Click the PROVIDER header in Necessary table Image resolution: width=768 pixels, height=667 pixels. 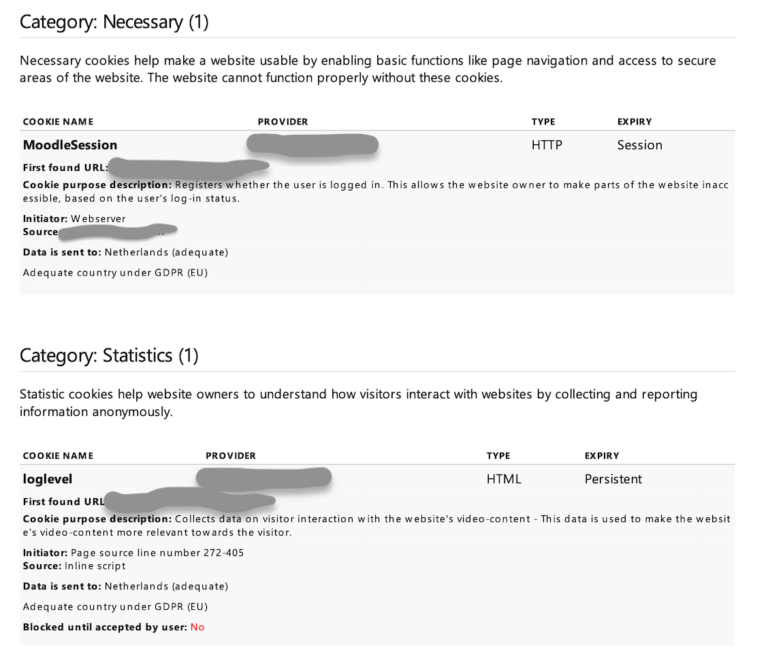point(283,121)
